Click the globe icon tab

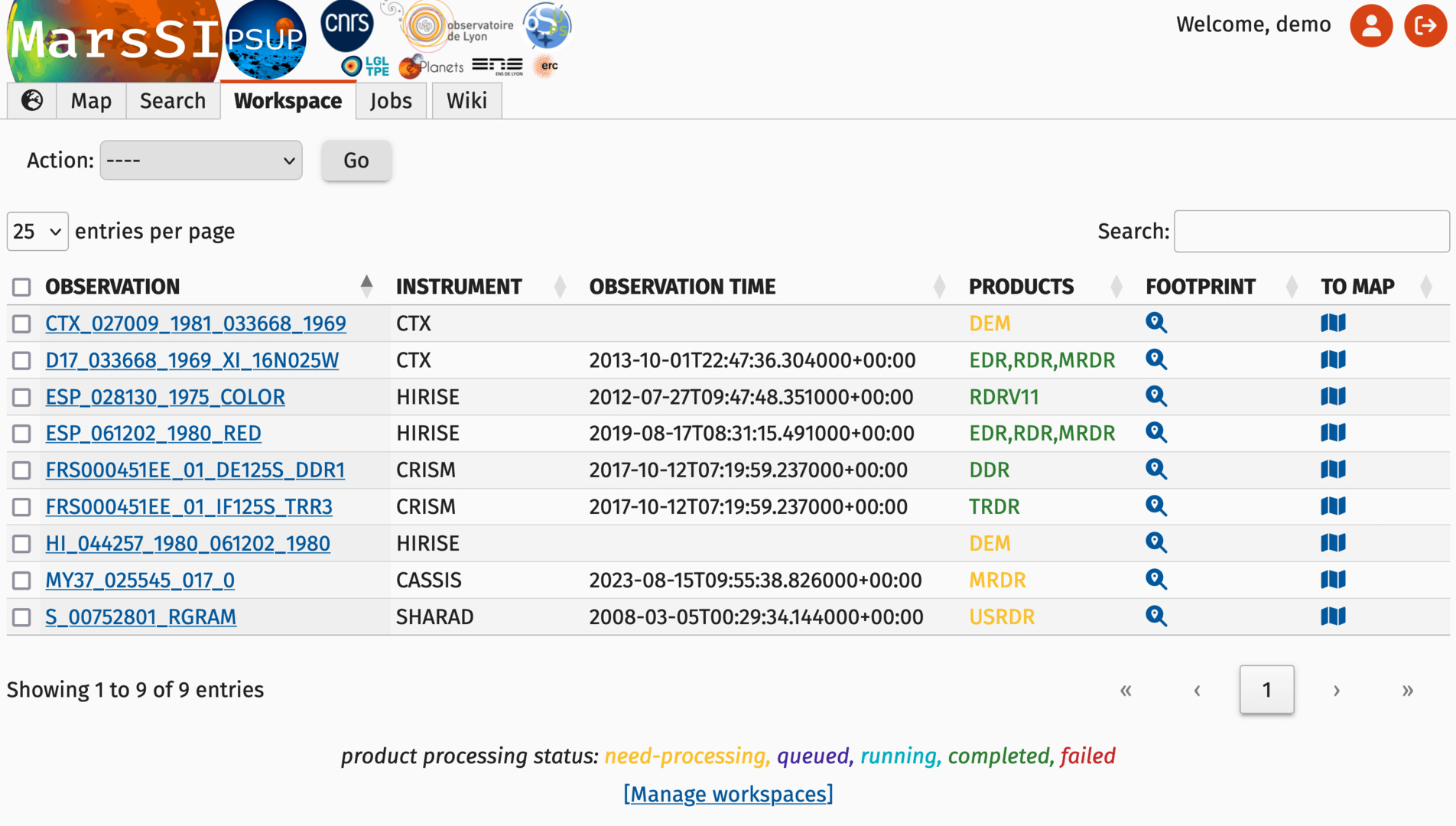tap(32, 101)
